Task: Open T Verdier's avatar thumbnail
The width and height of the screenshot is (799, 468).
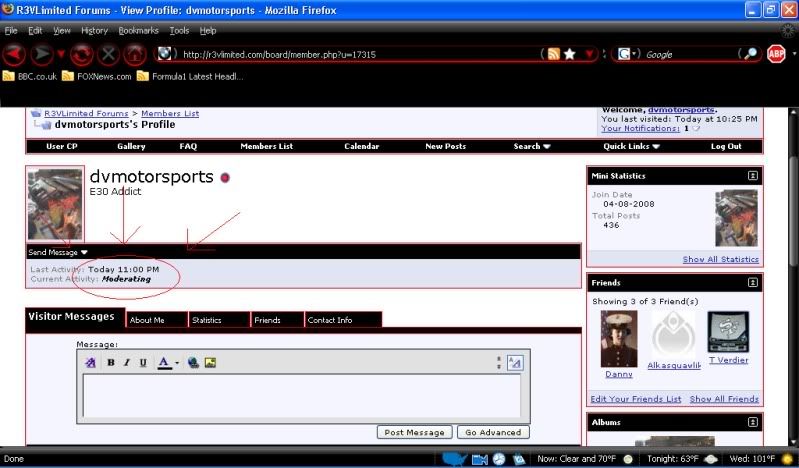Action: [x=729, y=332]
